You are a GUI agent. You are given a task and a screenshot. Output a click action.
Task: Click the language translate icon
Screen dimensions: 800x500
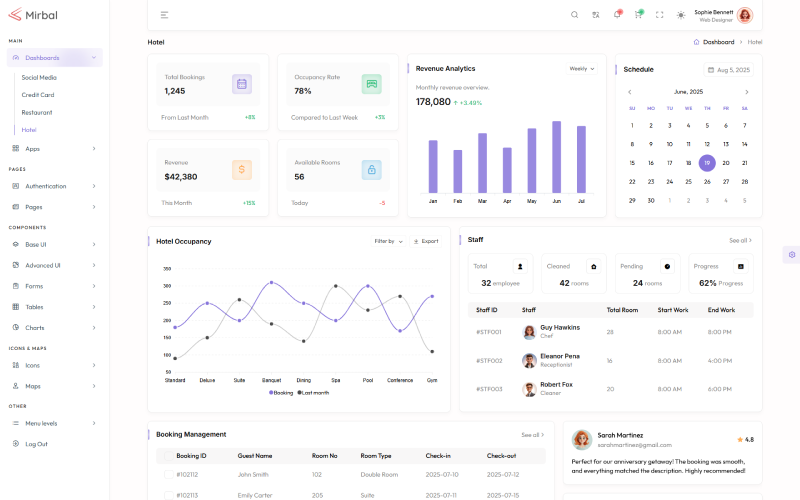click(x=596, y=15)
